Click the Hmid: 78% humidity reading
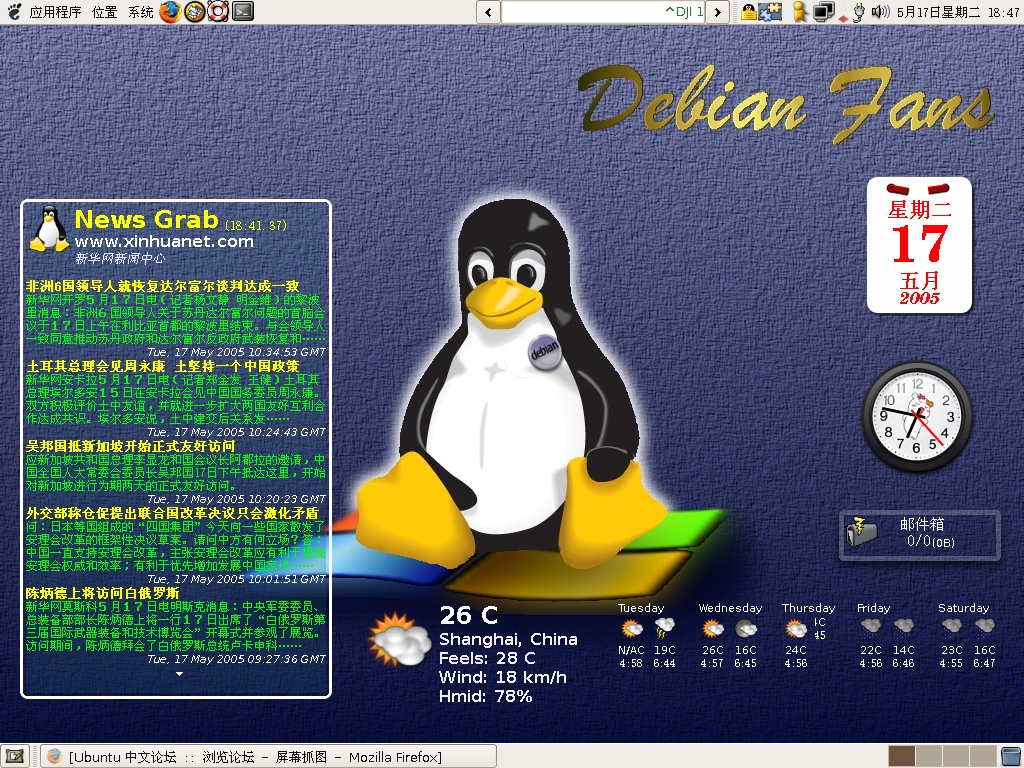The height and width of the screenshot is (768, 1024). click(485, 696)
